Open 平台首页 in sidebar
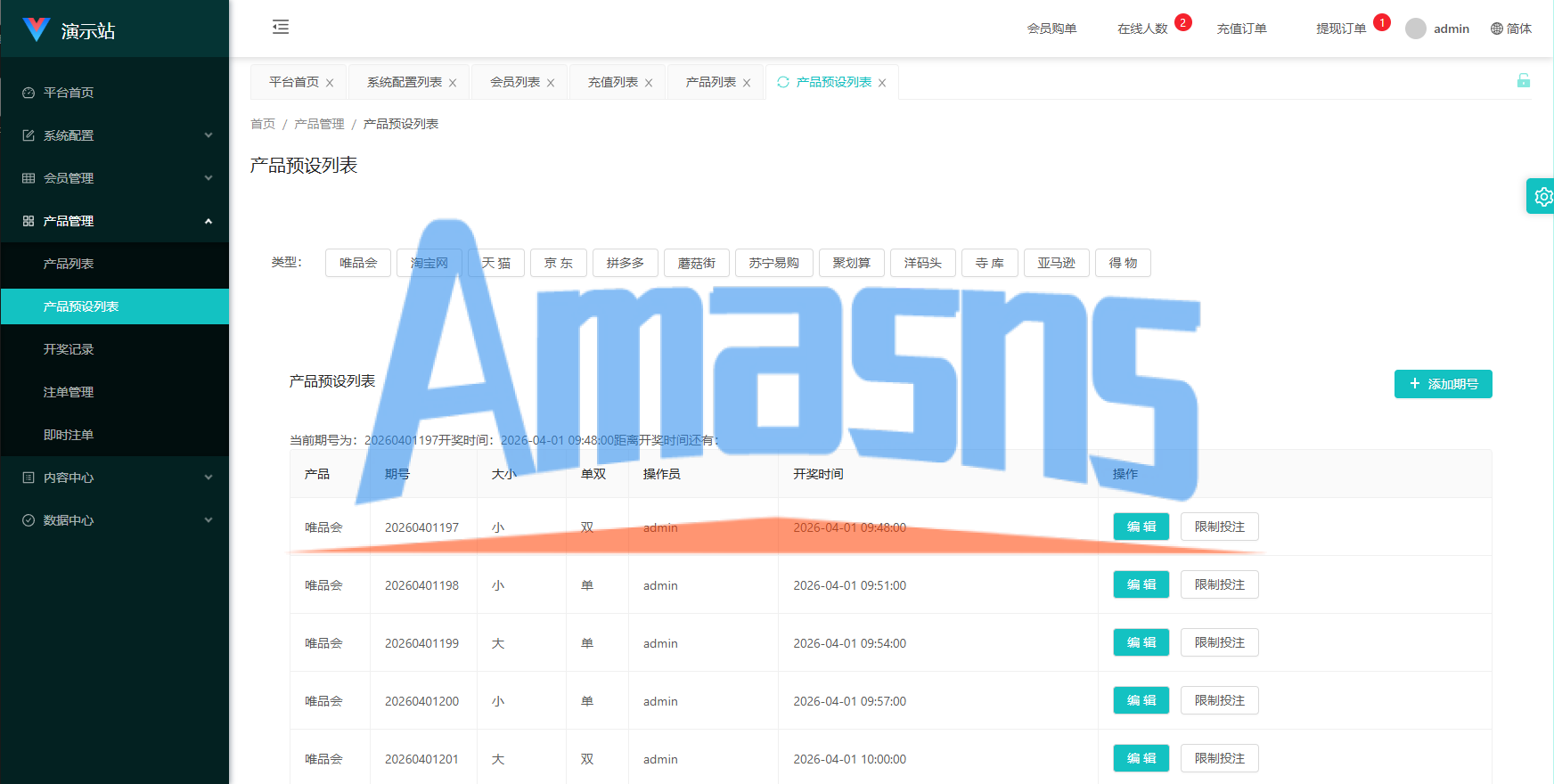1554x784 pixels. [x=115, y=93]
